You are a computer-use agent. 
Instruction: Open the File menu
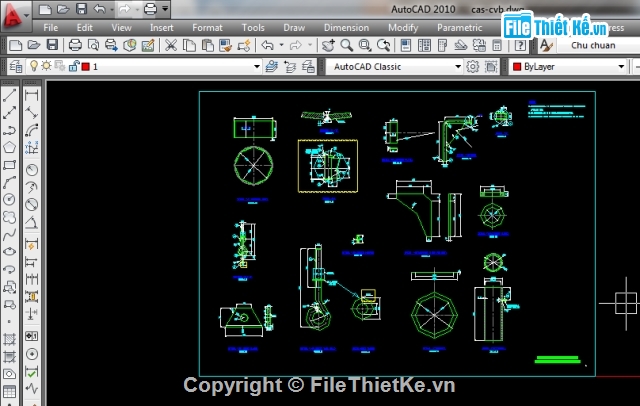(x=51, y=28)
